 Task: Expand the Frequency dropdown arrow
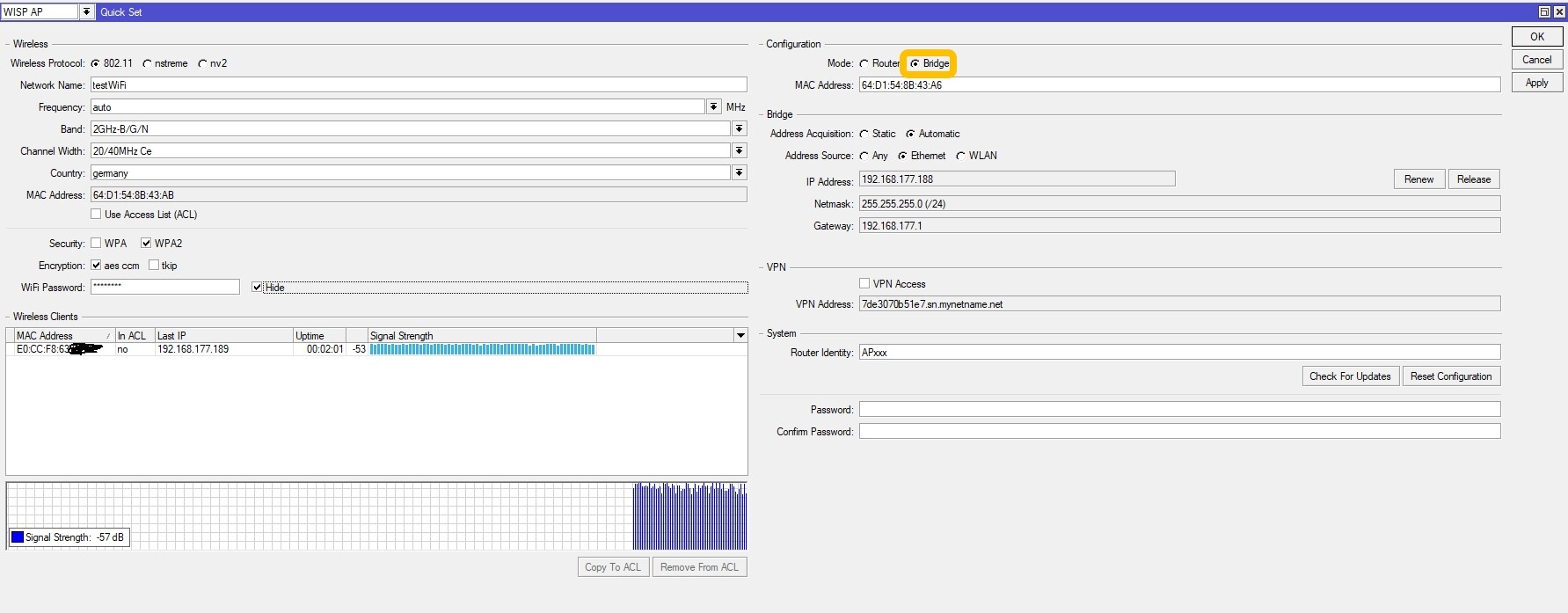pyautogui.click(x=713, y=106)
